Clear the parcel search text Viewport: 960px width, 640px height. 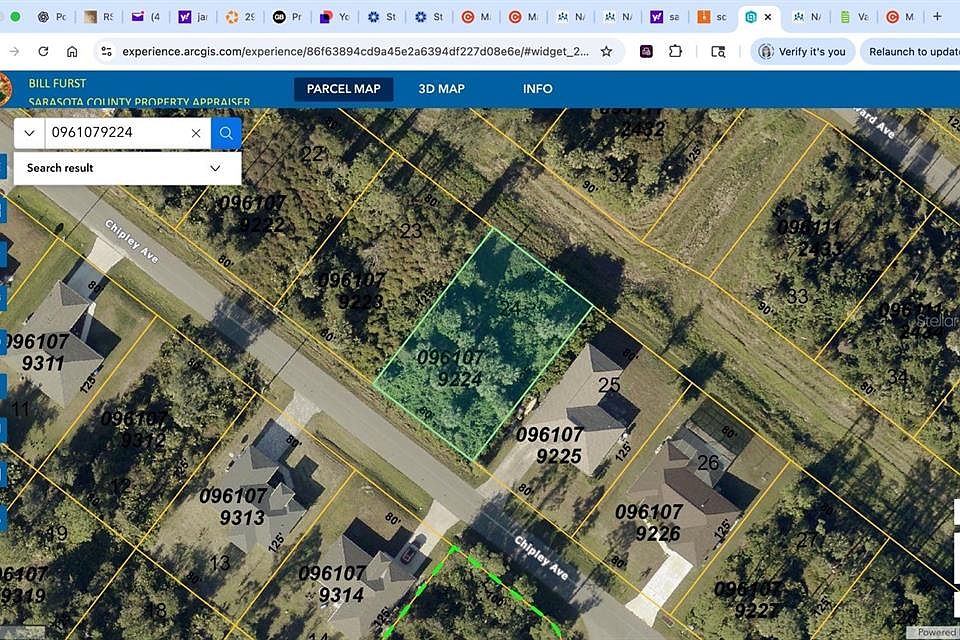[x=196, y=133]
